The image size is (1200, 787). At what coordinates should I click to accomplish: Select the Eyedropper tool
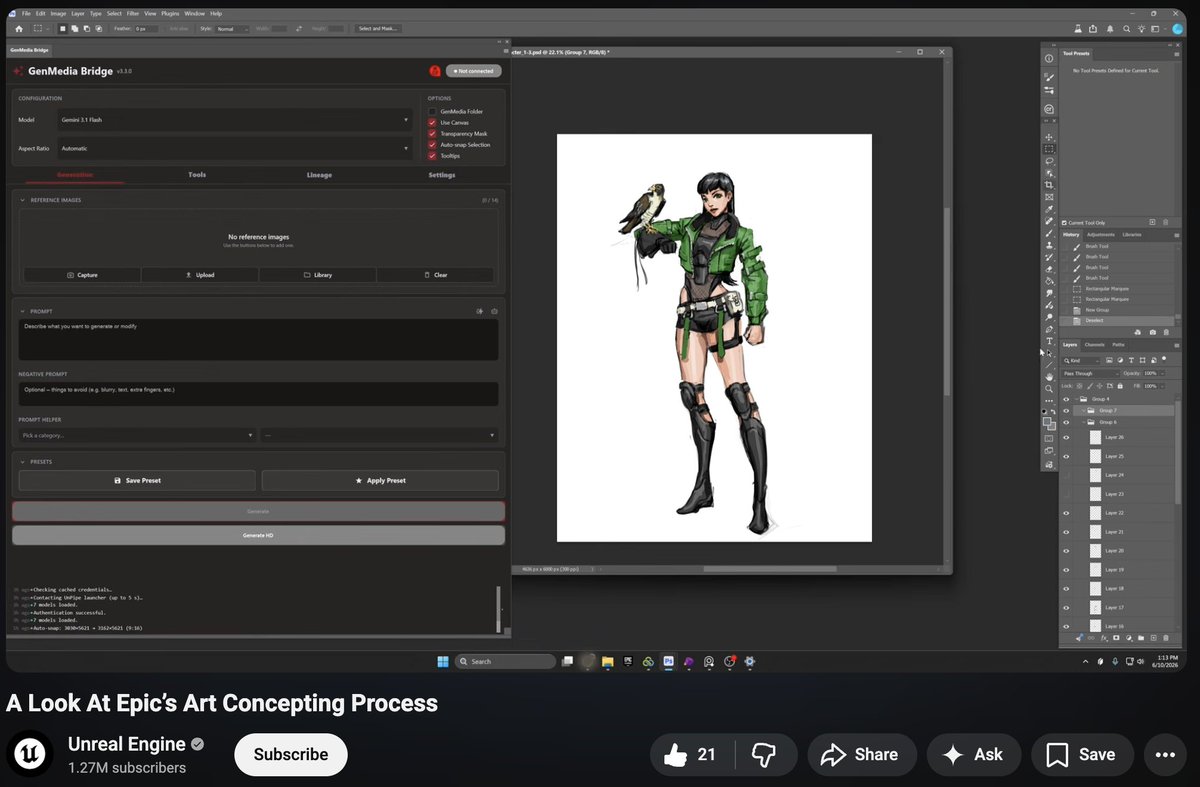1049,209
